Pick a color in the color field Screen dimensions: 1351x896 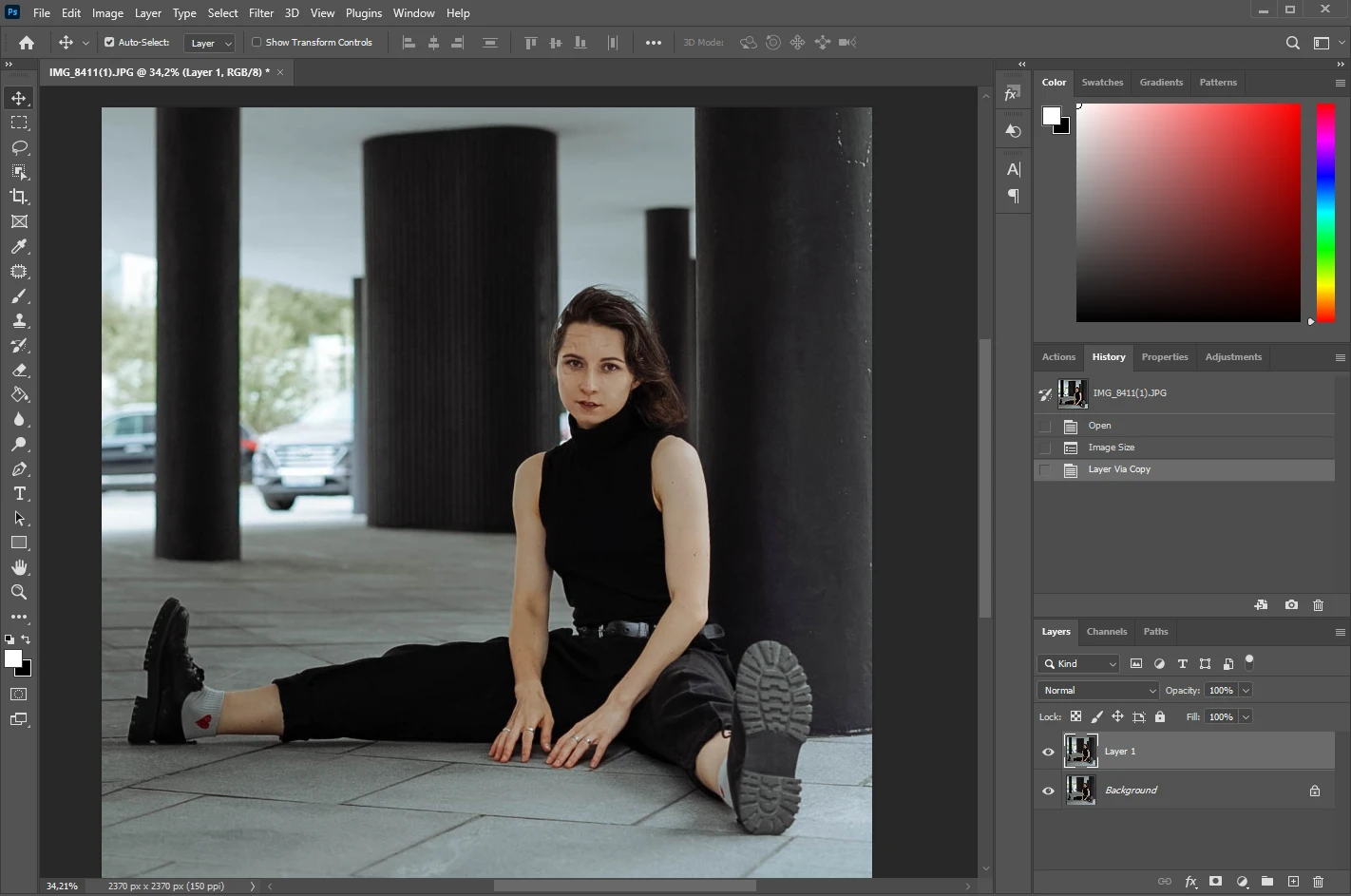tap(1188, 212)
